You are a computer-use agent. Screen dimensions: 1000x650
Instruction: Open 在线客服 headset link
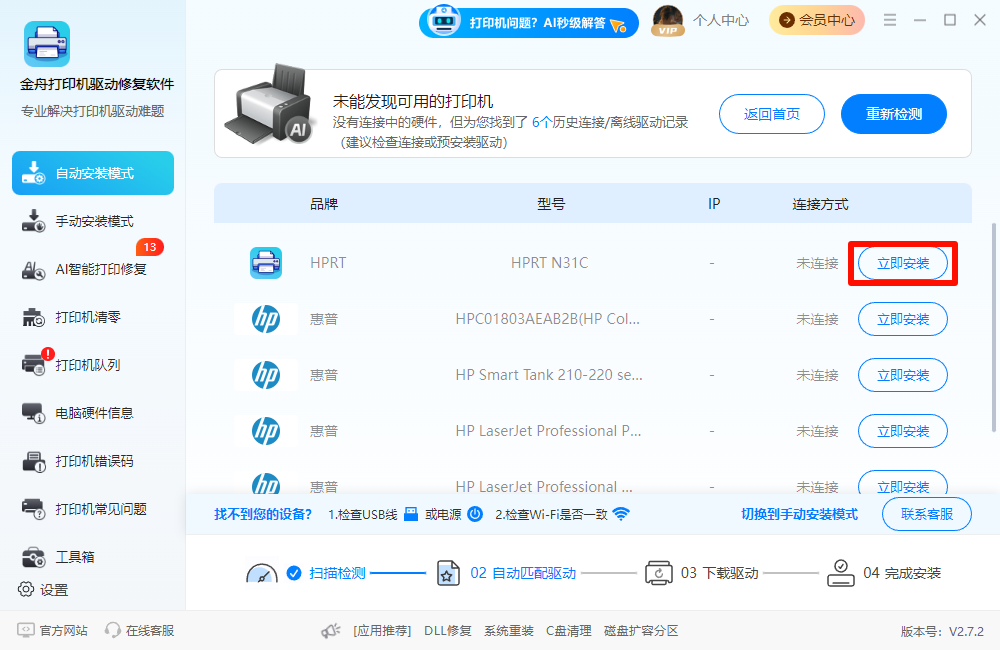[x=140, y=630]
